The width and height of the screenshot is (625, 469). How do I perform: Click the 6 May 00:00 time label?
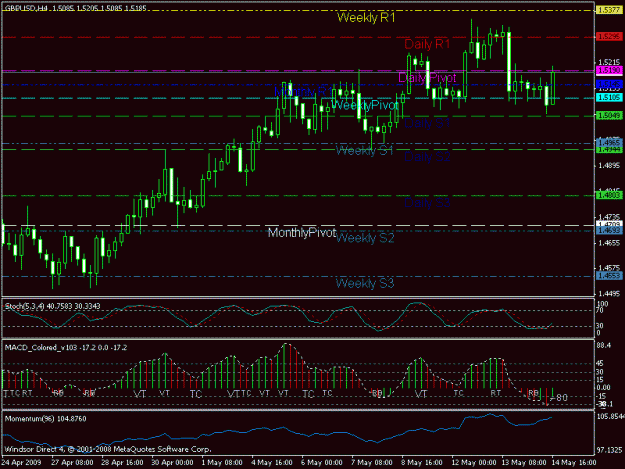322,463
